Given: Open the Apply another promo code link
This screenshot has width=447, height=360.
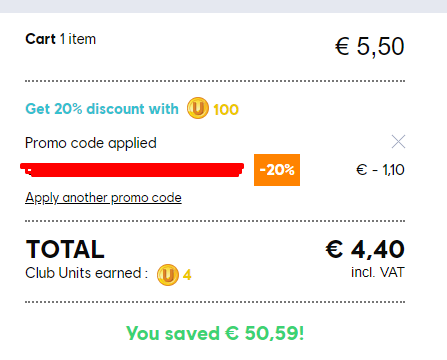Looking at the screenshot, I should tap(103, 198).
